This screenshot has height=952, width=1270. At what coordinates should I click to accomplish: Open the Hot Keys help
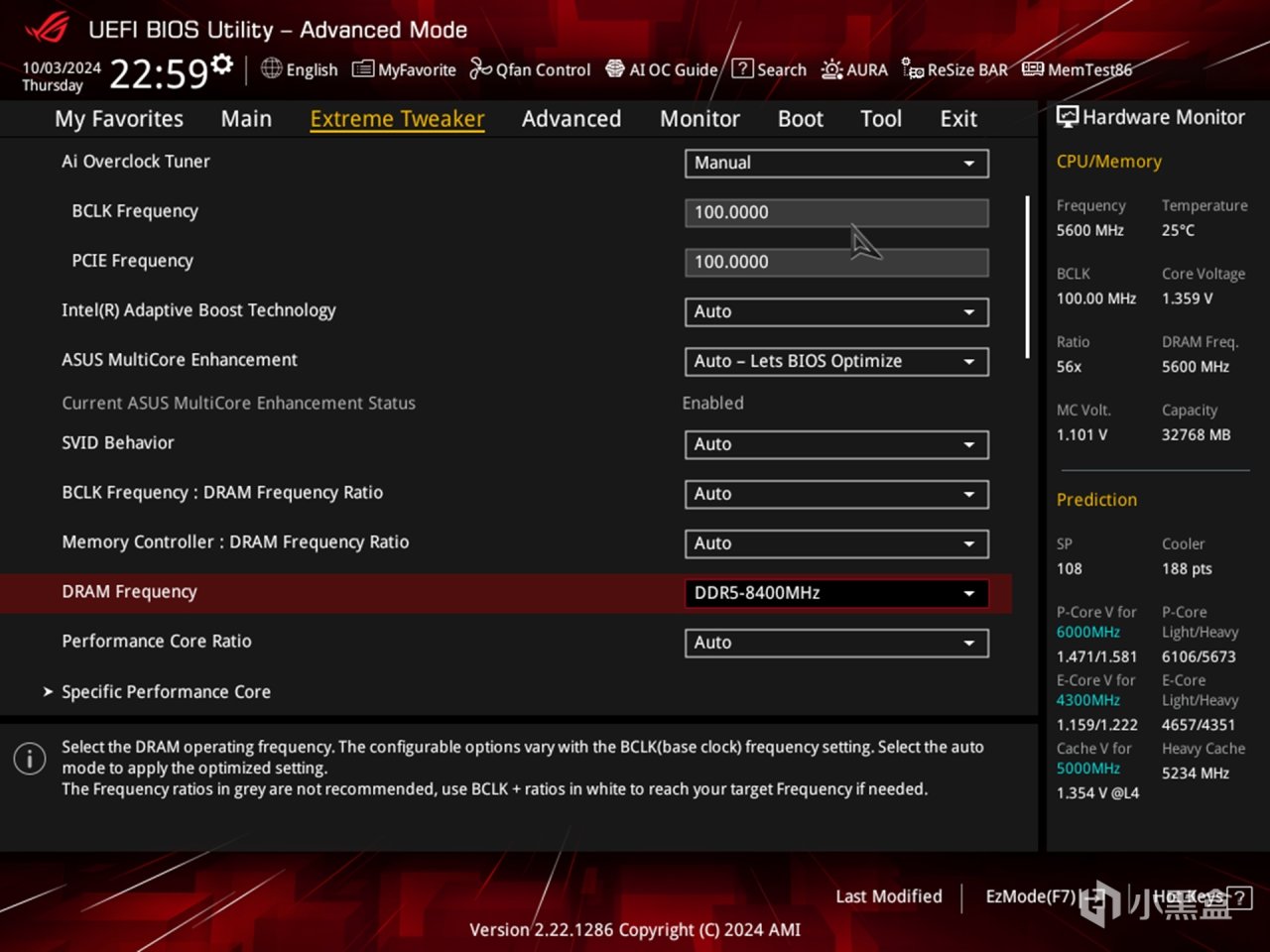coord(1201,897)
